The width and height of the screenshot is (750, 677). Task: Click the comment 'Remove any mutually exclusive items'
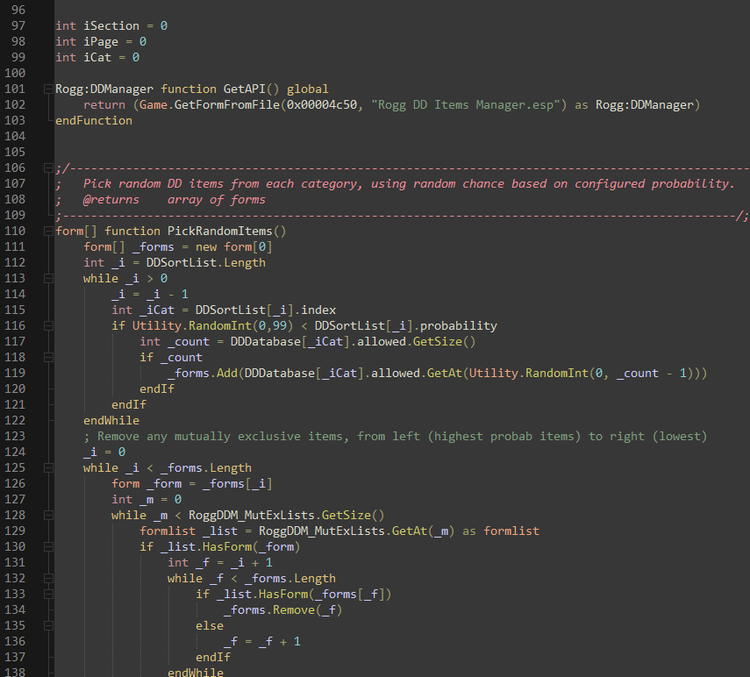click(x=221, y=436)
